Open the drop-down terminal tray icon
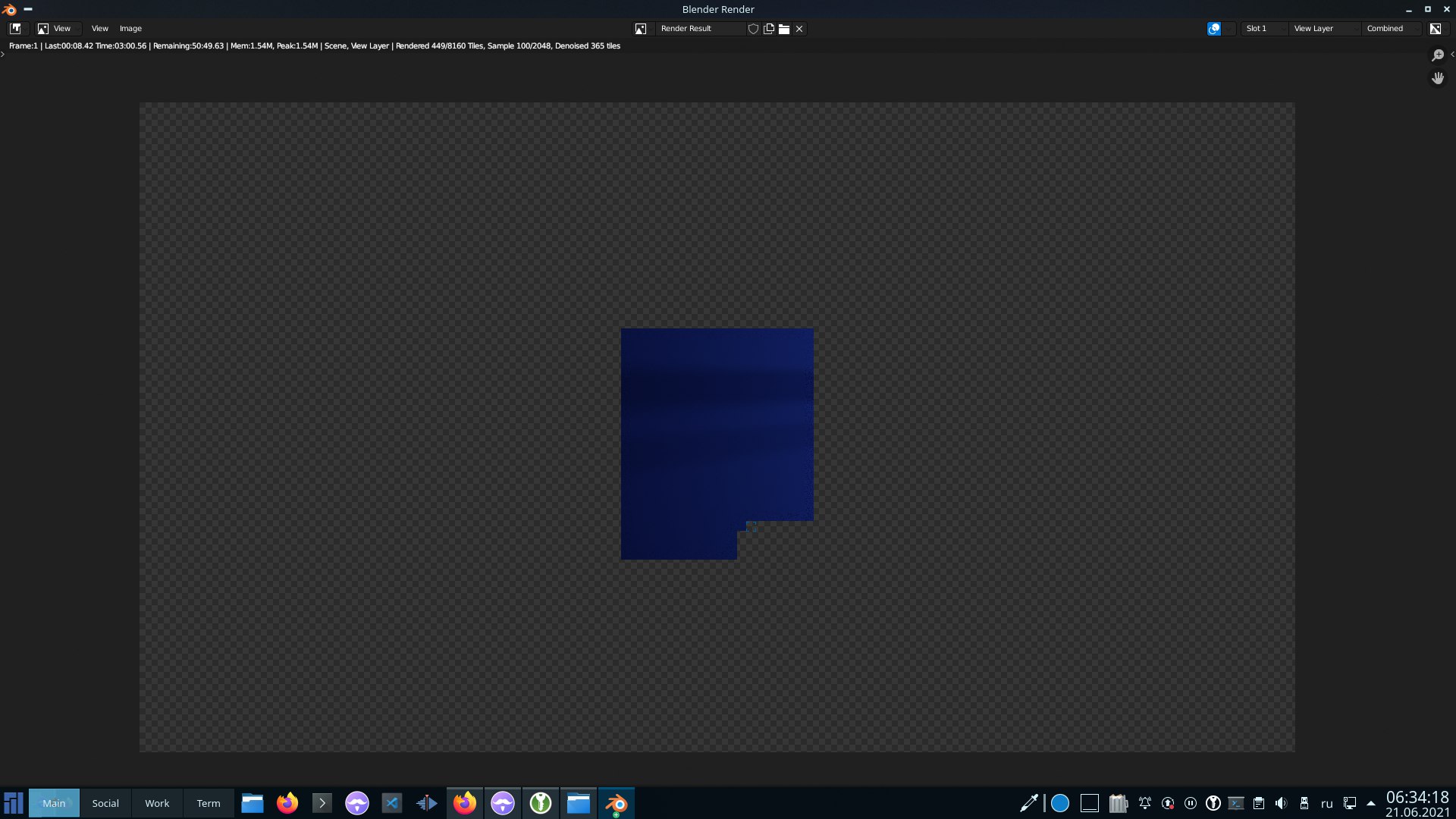 pyautogui.click(x=1236, y=803)
